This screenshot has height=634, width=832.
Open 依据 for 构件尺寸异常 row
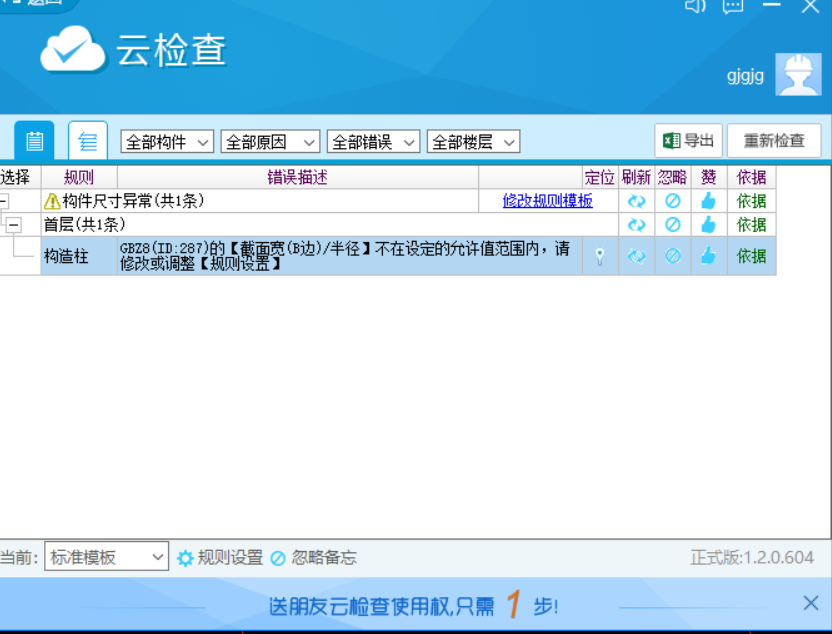tap(751, 201)
